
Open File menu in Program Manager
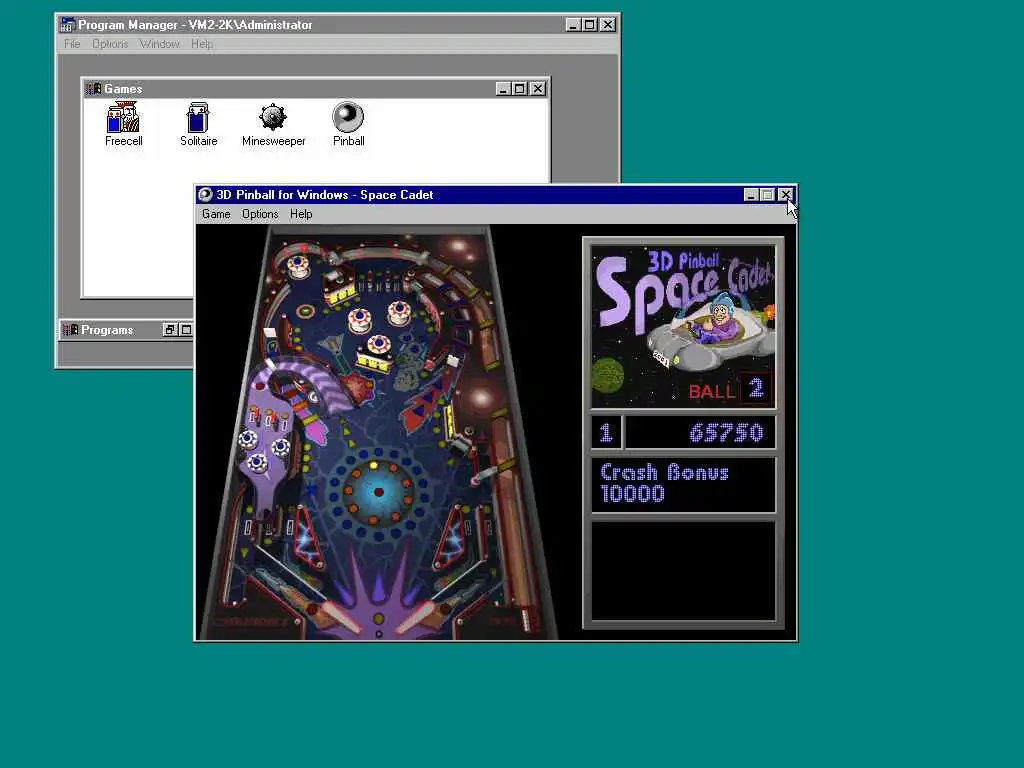coord(72,44)
